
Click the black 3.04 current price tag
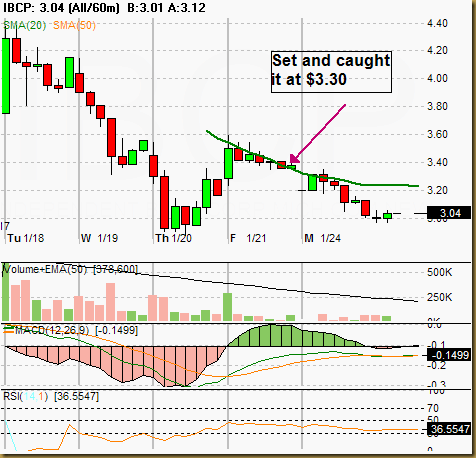pos(449,213)
